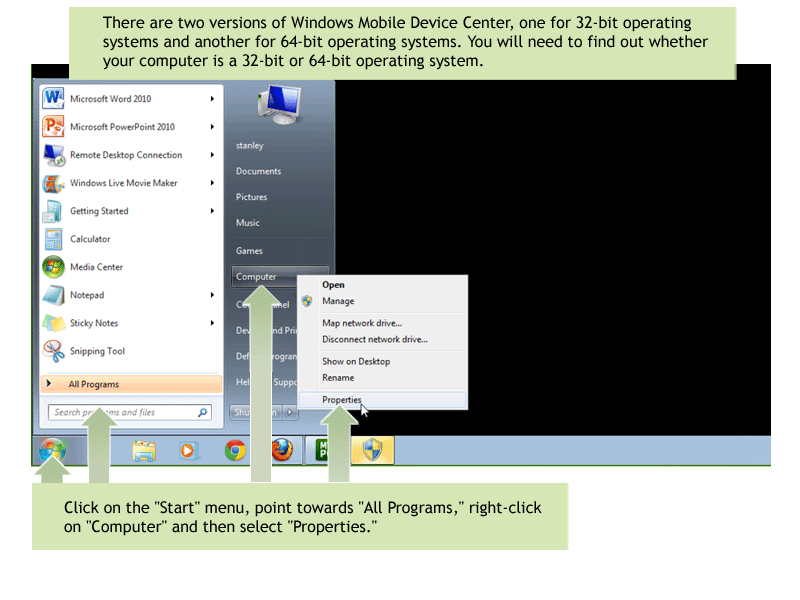Viewport: 800px width, 600px height.
Task: Open the Music link
Action: point(247,223)
